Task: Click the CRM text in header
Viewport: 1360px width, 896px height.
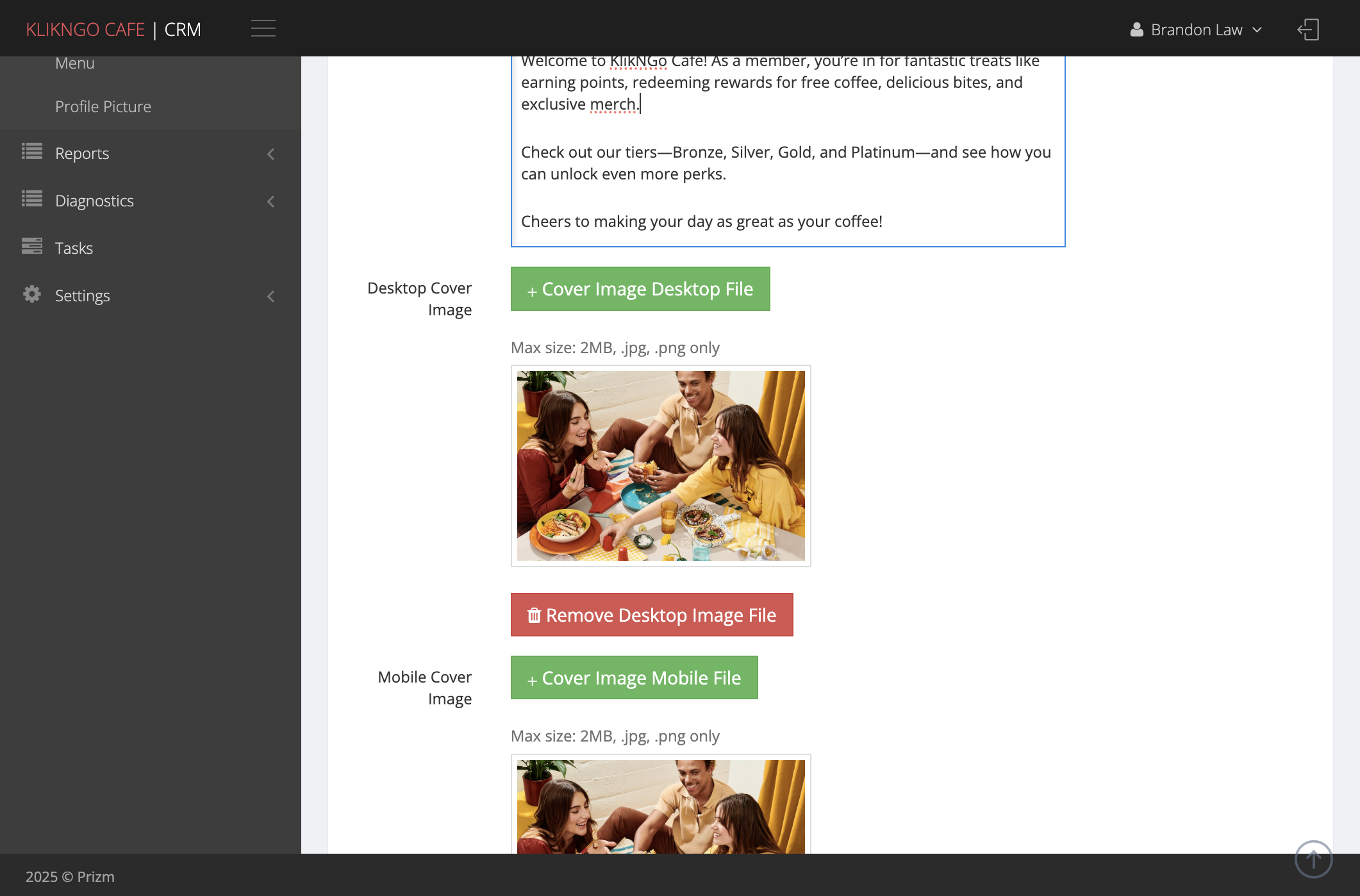Action: tap(183, 29)
